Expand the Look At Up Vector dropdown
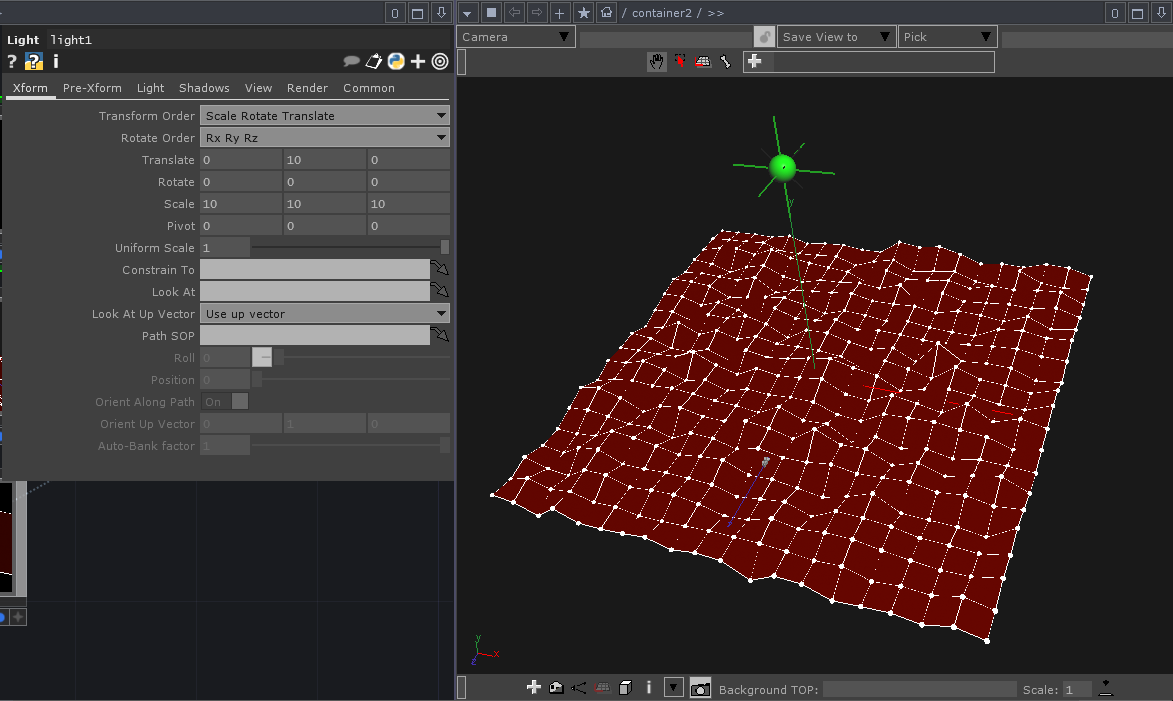The image size is (1173, 701). point(325,314)
